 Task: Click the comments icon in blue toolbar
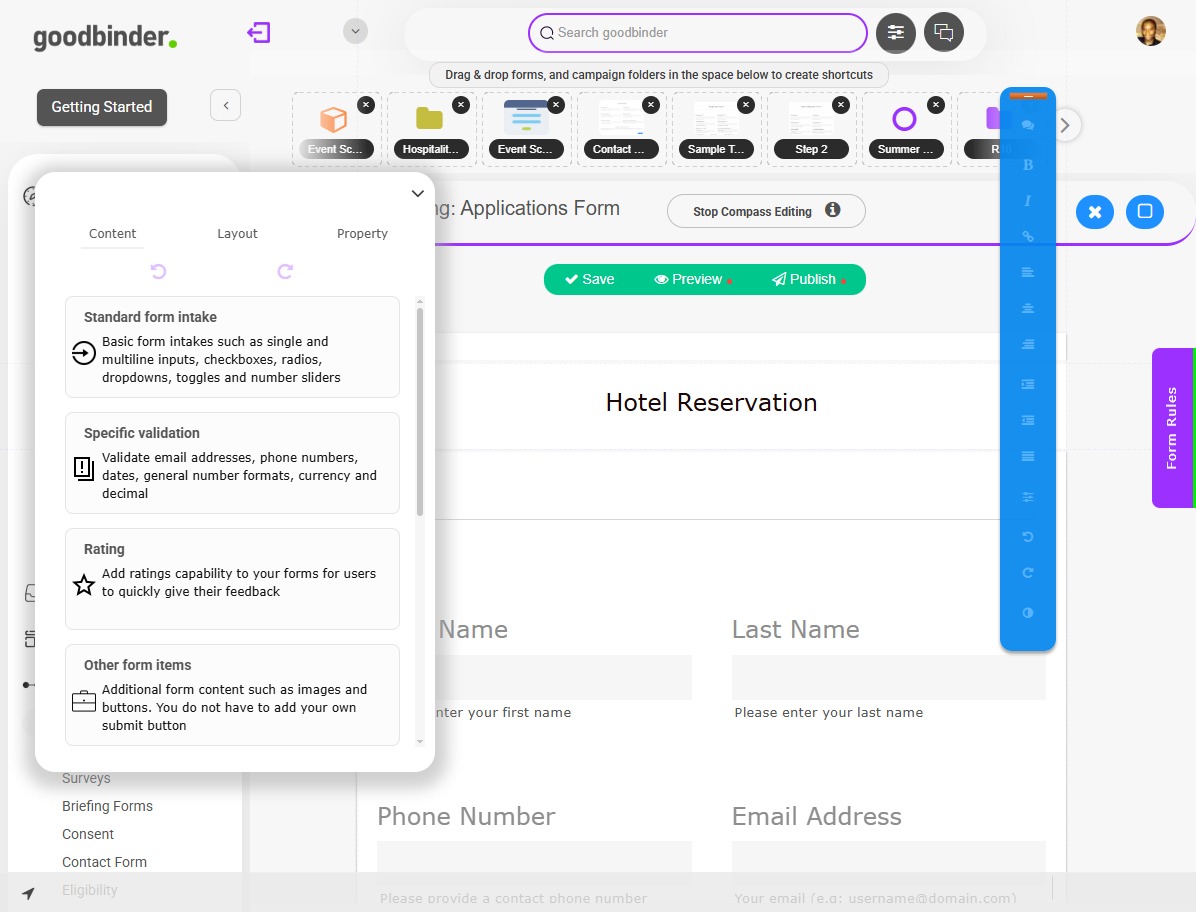1028,126
